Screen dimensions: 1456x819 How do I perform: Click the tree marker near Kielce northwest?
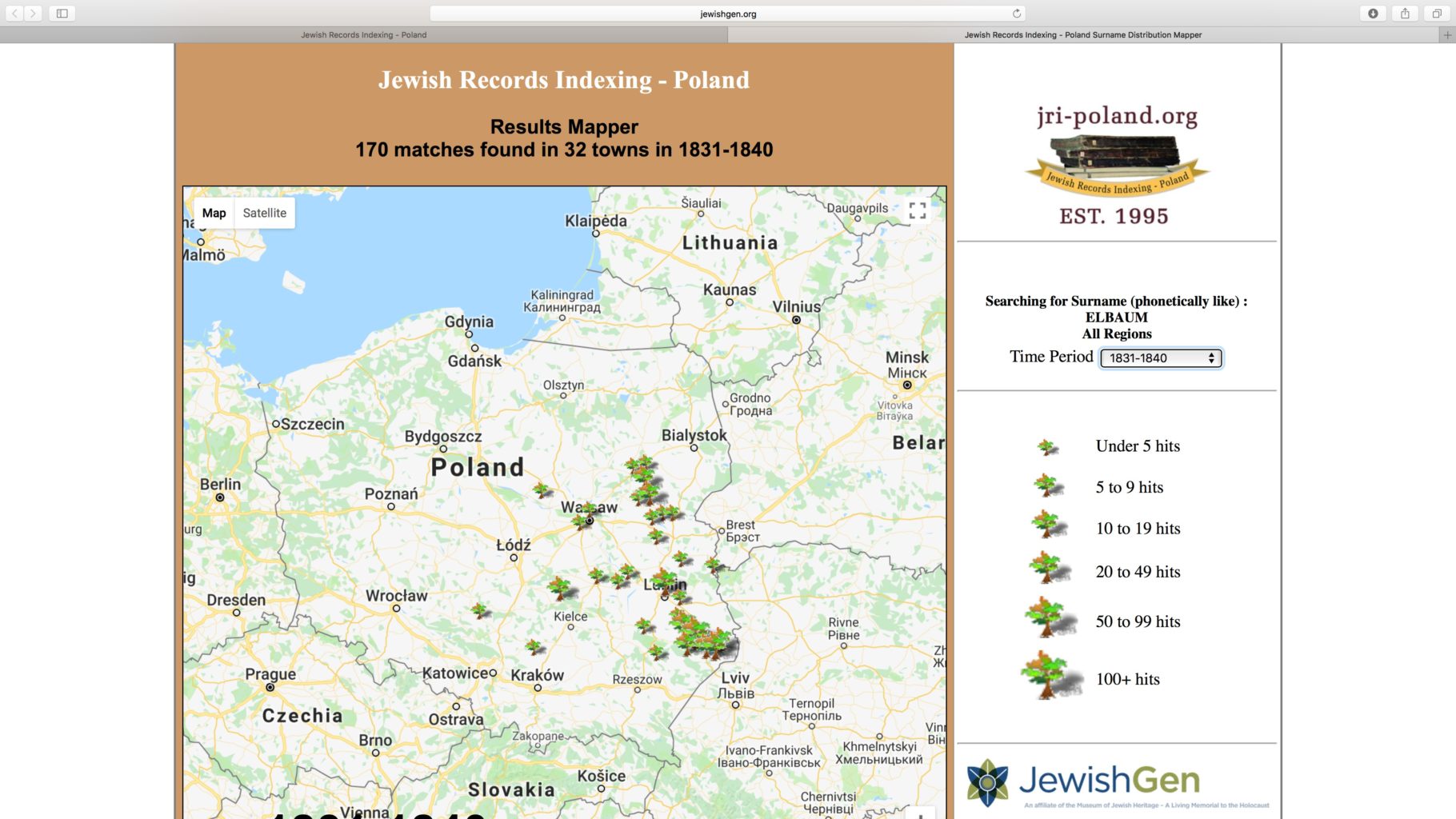point(561,588)
